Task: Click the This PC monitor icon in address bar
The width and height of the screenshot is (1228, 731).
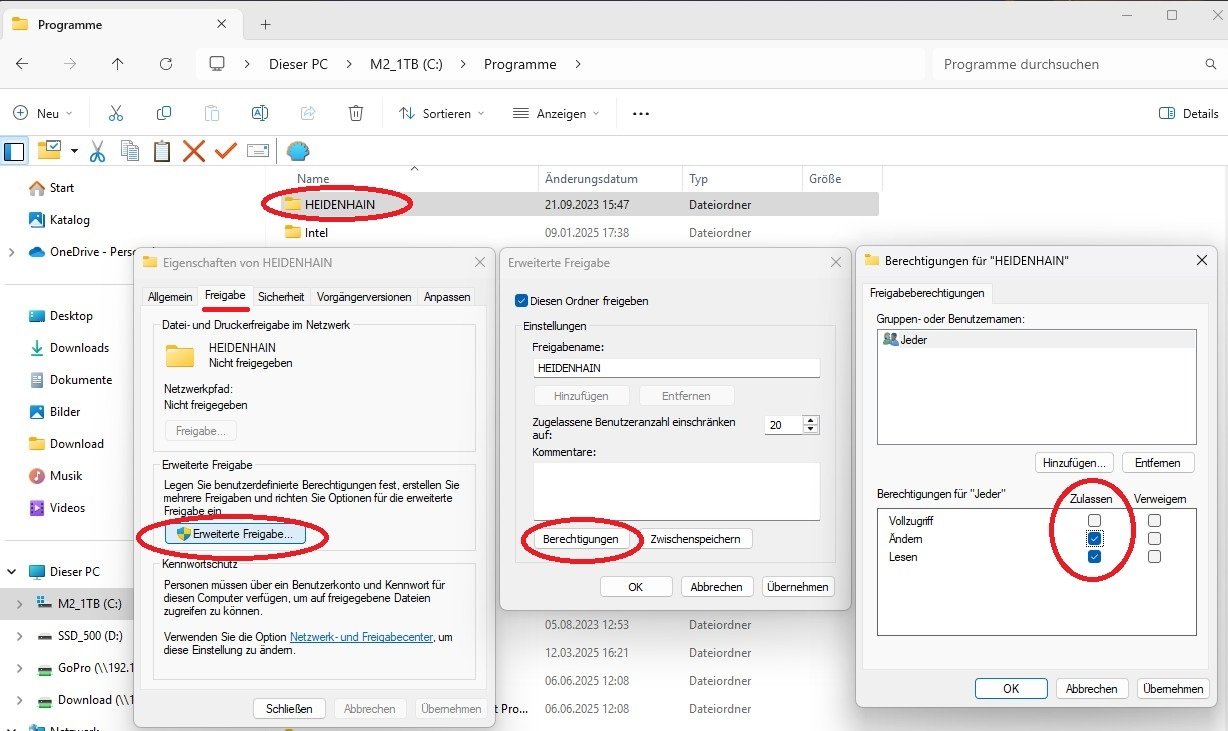Action: pyautogui.click(x=217, y=64)
